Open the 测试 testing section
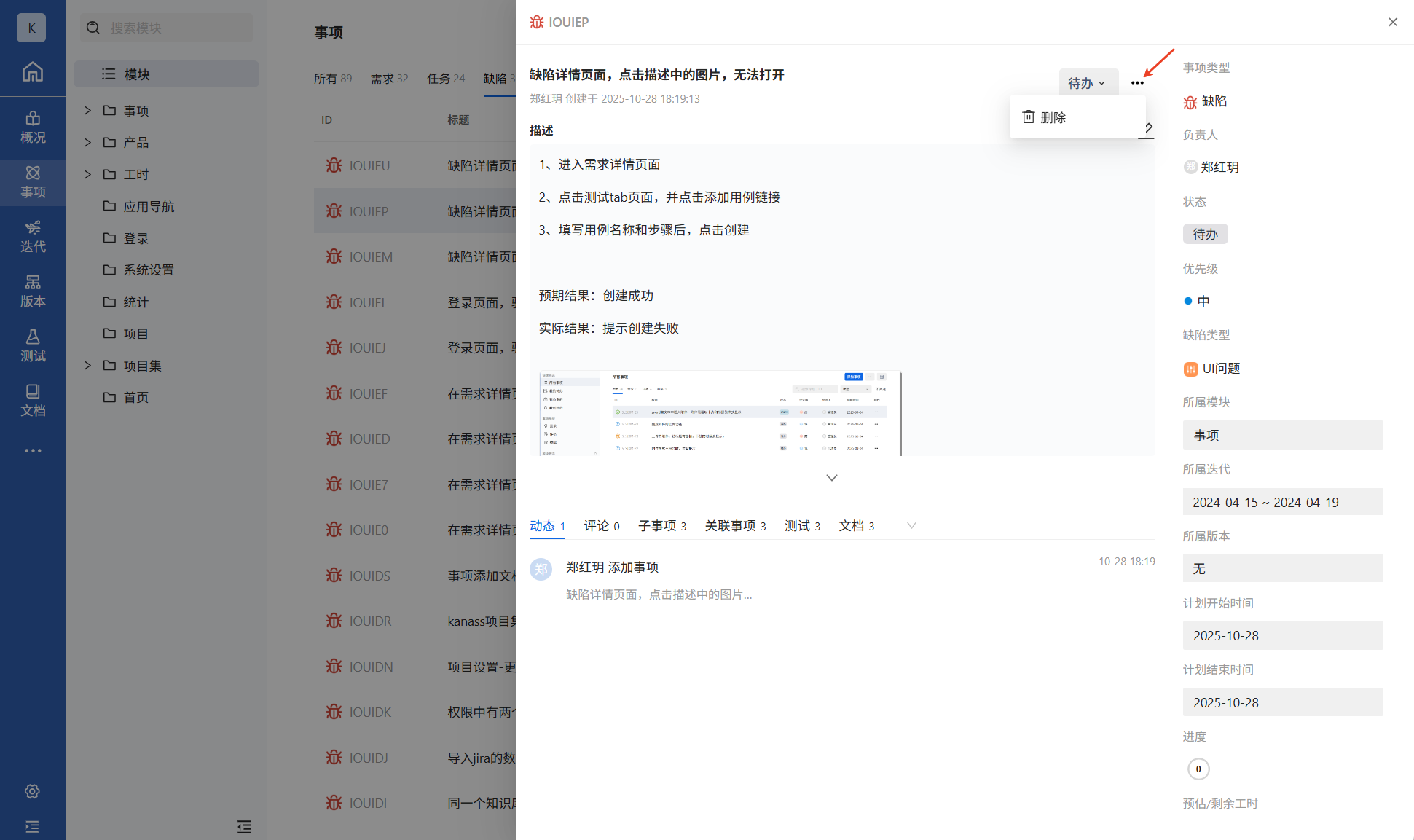This screenshot has height=840, width=1414. click(x=33, y=346)
